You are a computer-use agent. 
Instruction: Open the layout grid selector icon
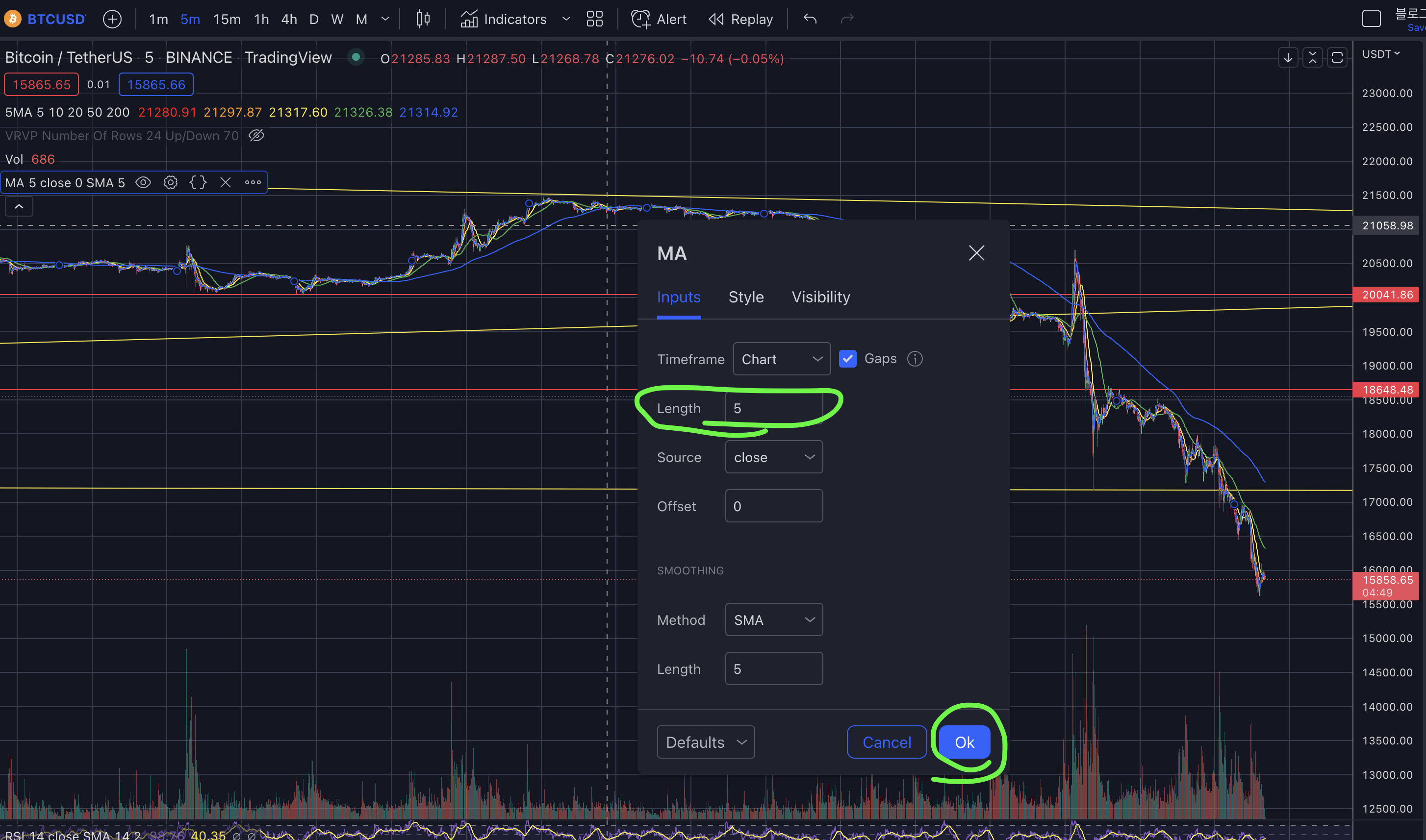tap(594, 19)
